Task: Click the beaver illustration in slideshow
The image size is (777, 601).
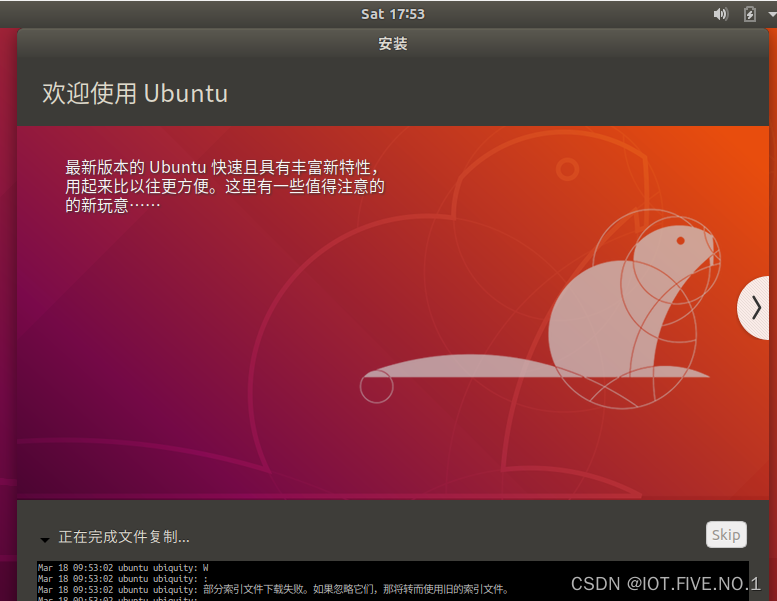Action: pos(540,310)
